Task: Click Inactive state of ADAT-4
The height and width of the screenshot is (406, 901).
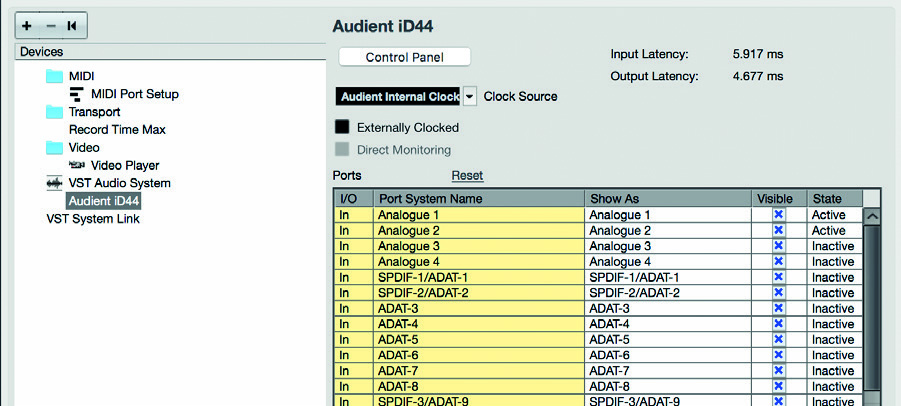Action: (x=833, y=324)
